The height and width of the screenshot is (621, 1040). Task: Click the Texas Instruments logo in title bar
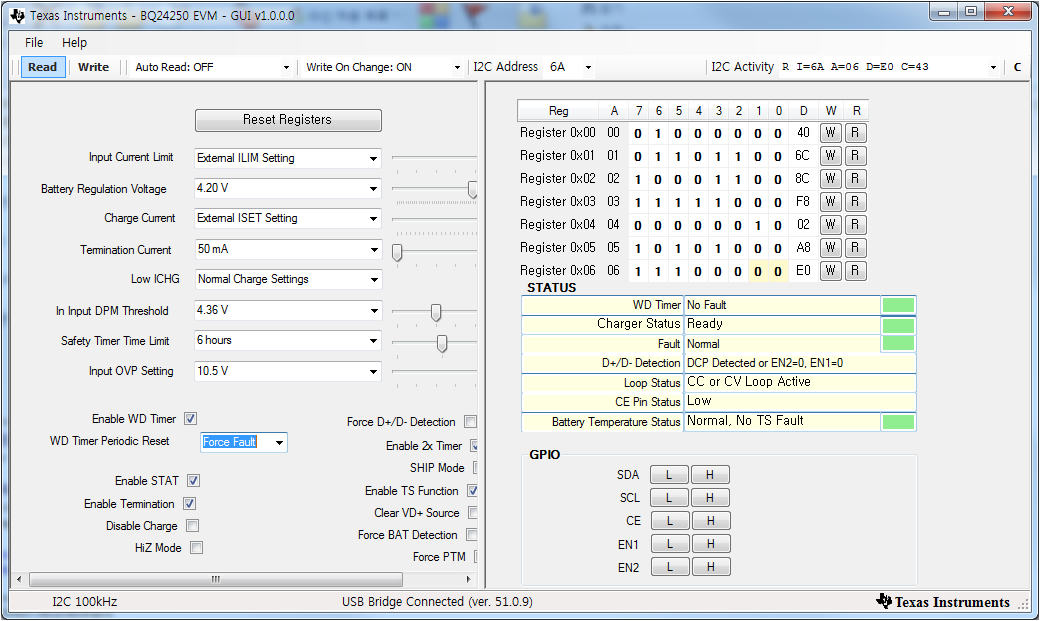coord(17,15)
